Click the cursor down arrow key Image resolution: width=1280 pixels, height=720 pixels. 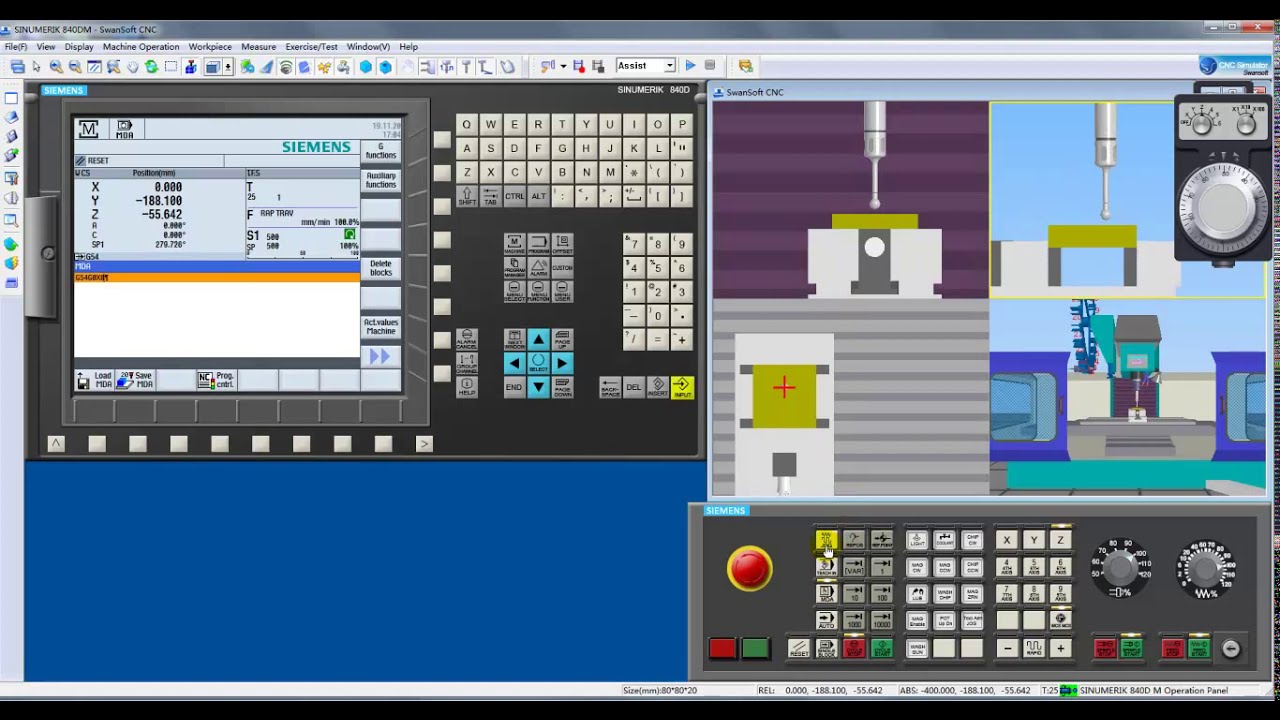[538, 387]
